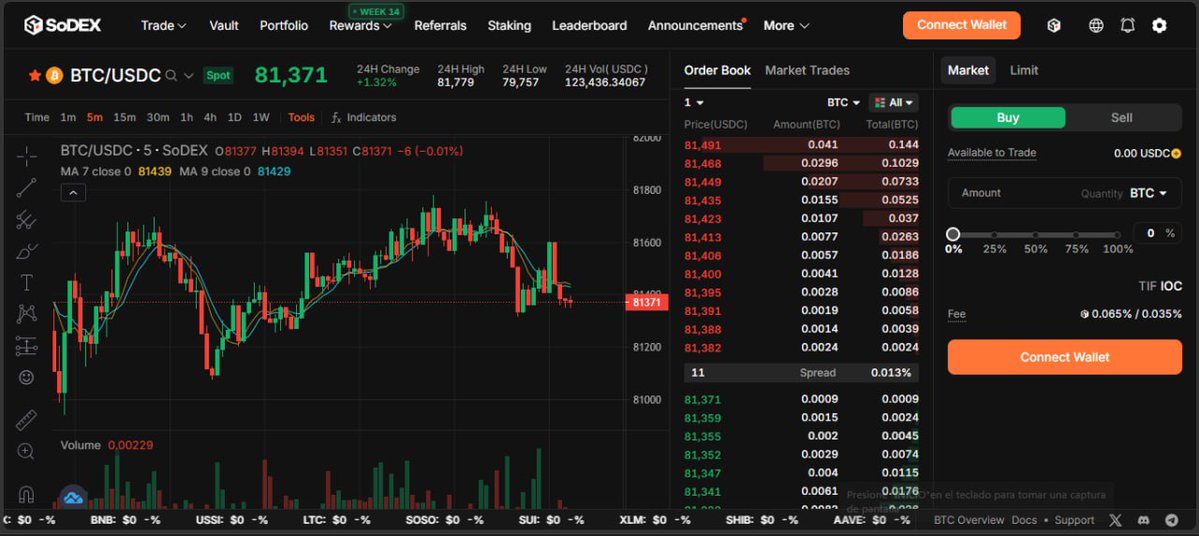Open the trading pair selector chevron
The width and height of the screenshot is (1199, 536).
point(189,76)
